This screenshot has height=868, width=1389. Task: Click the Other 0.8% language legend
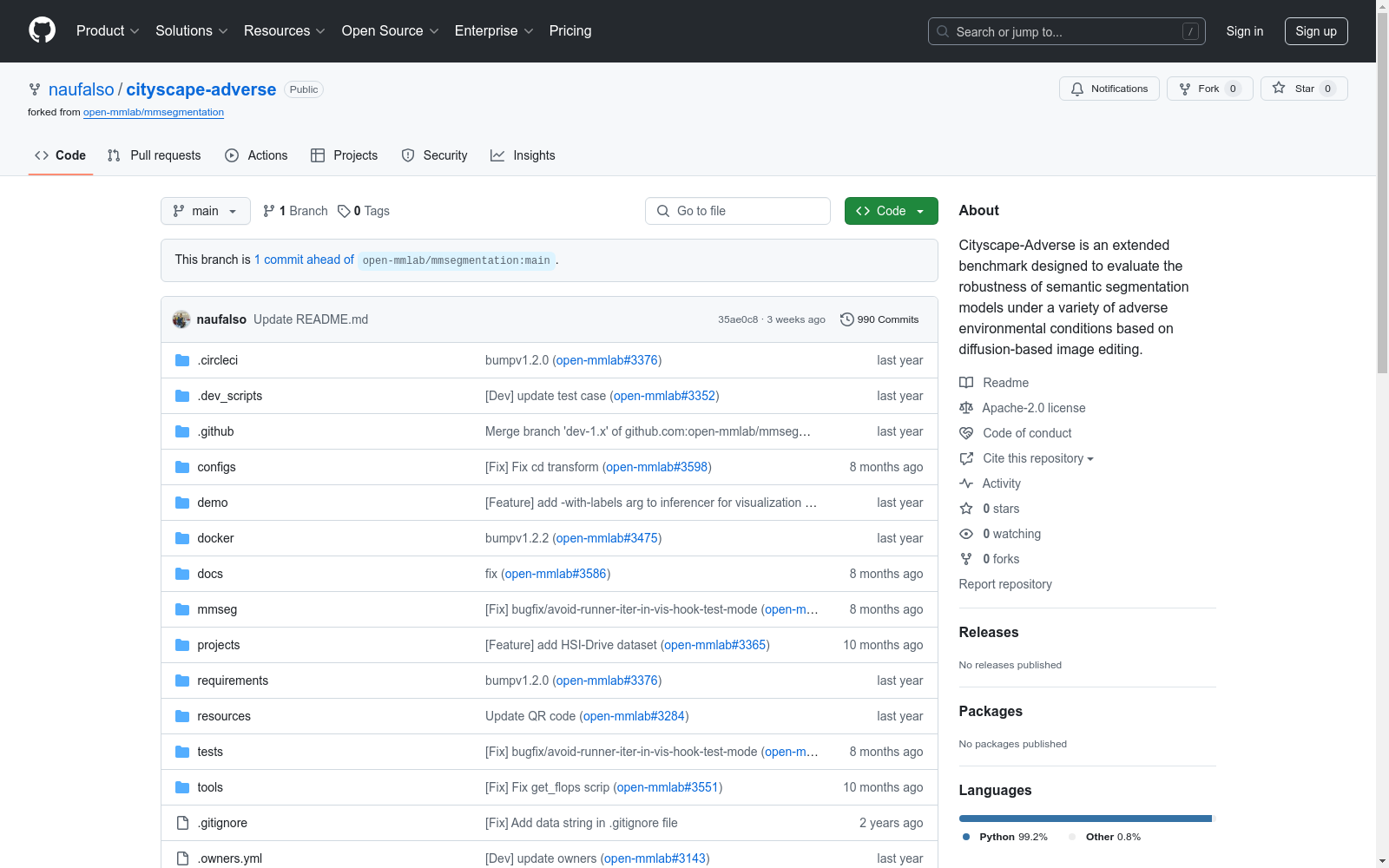[x=1104, y=837]
